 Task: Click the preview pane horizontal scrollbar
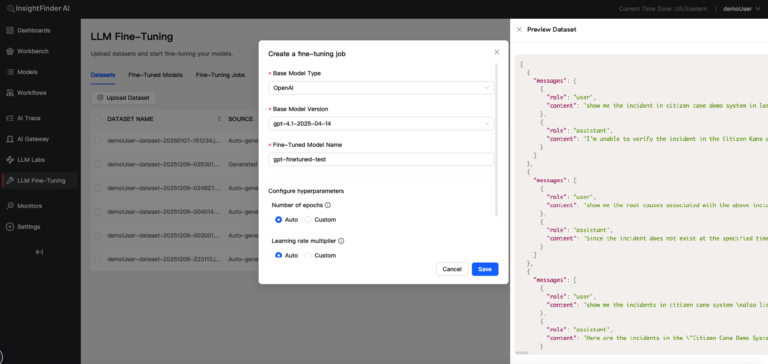pos(522,352)
